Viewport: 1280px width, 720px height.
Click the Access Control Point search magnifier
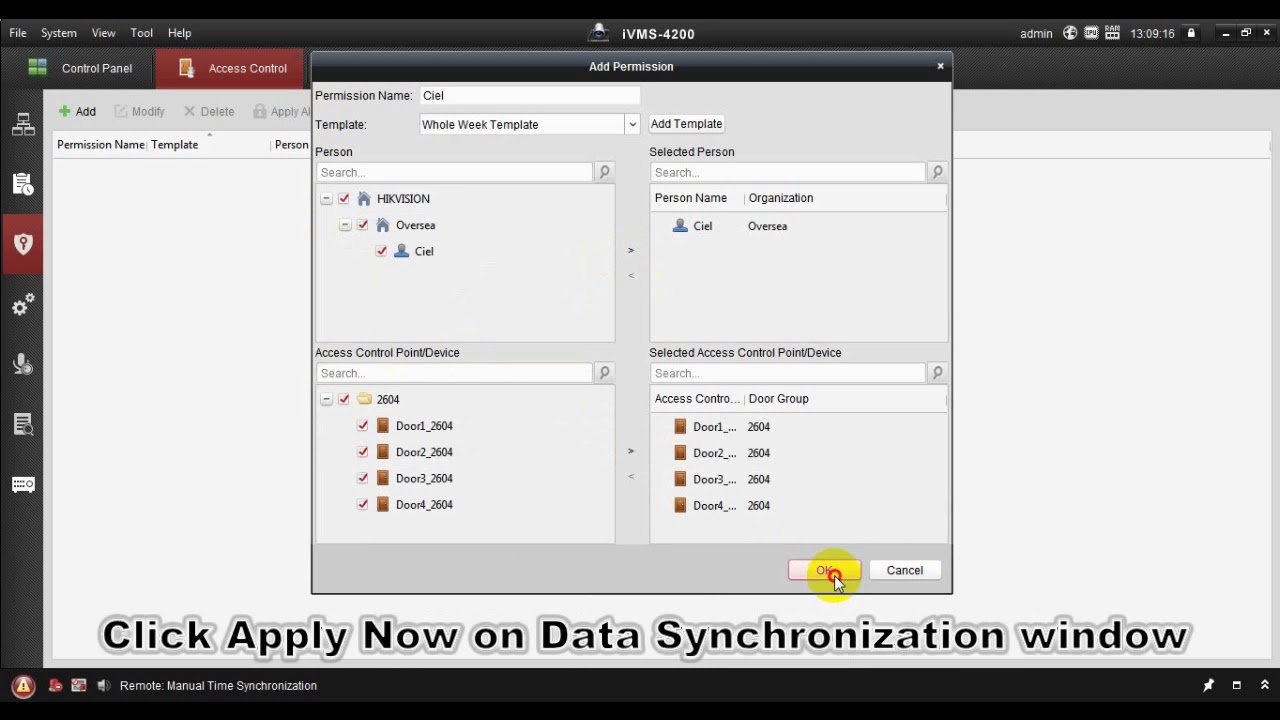(x=604, y=373)
